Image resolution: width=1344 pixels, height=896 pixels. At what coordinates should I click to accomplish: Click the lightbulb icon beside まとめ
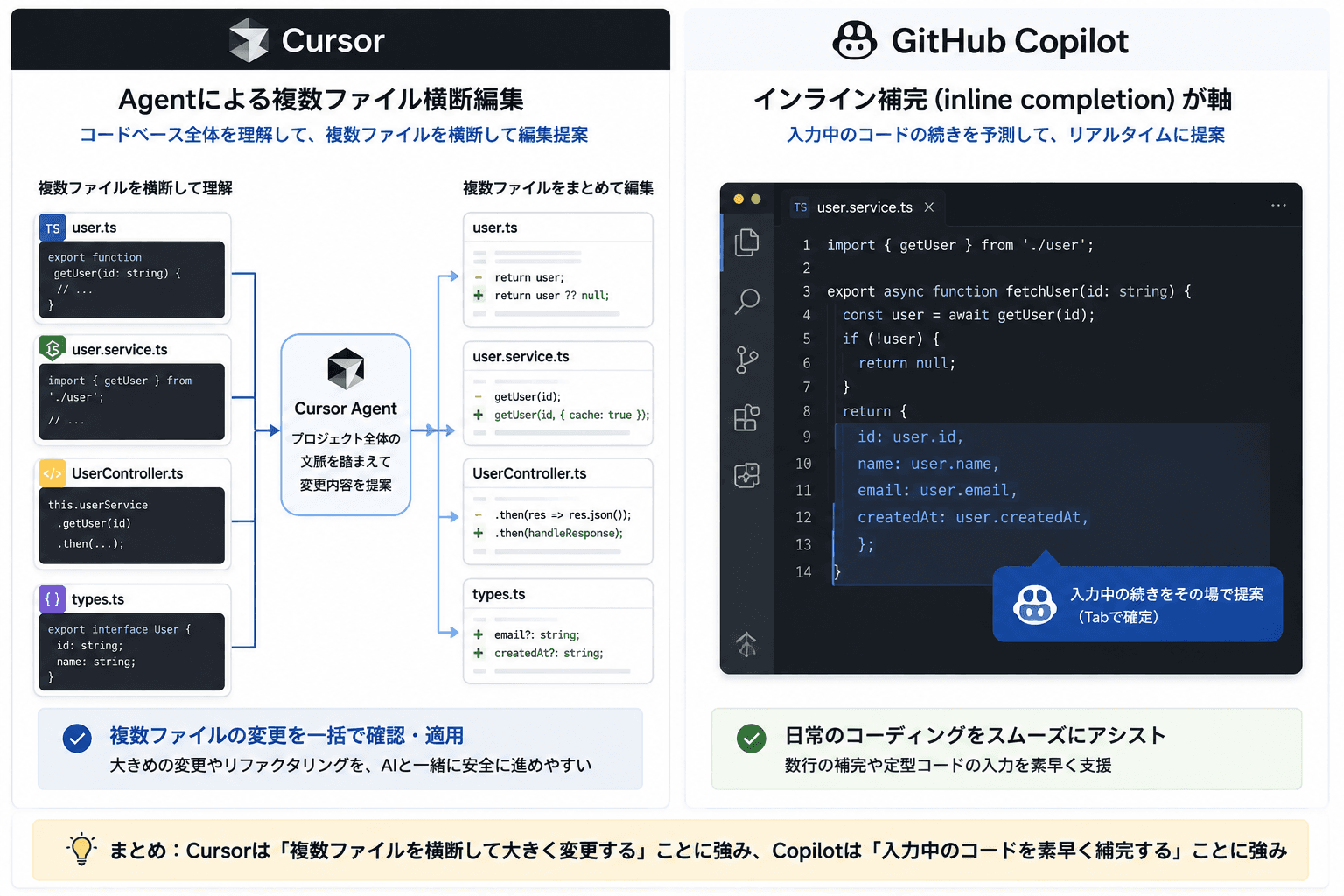(x=81, y=848)
